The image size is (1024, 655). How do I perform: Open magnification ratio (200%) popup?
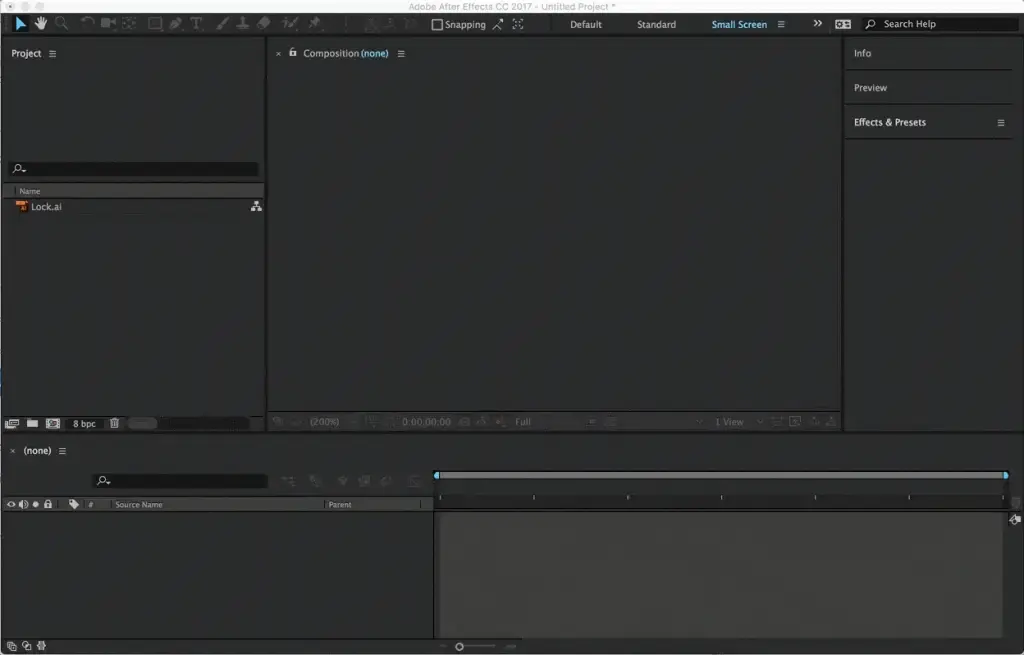pyautogui.click(x=325, y=422)
